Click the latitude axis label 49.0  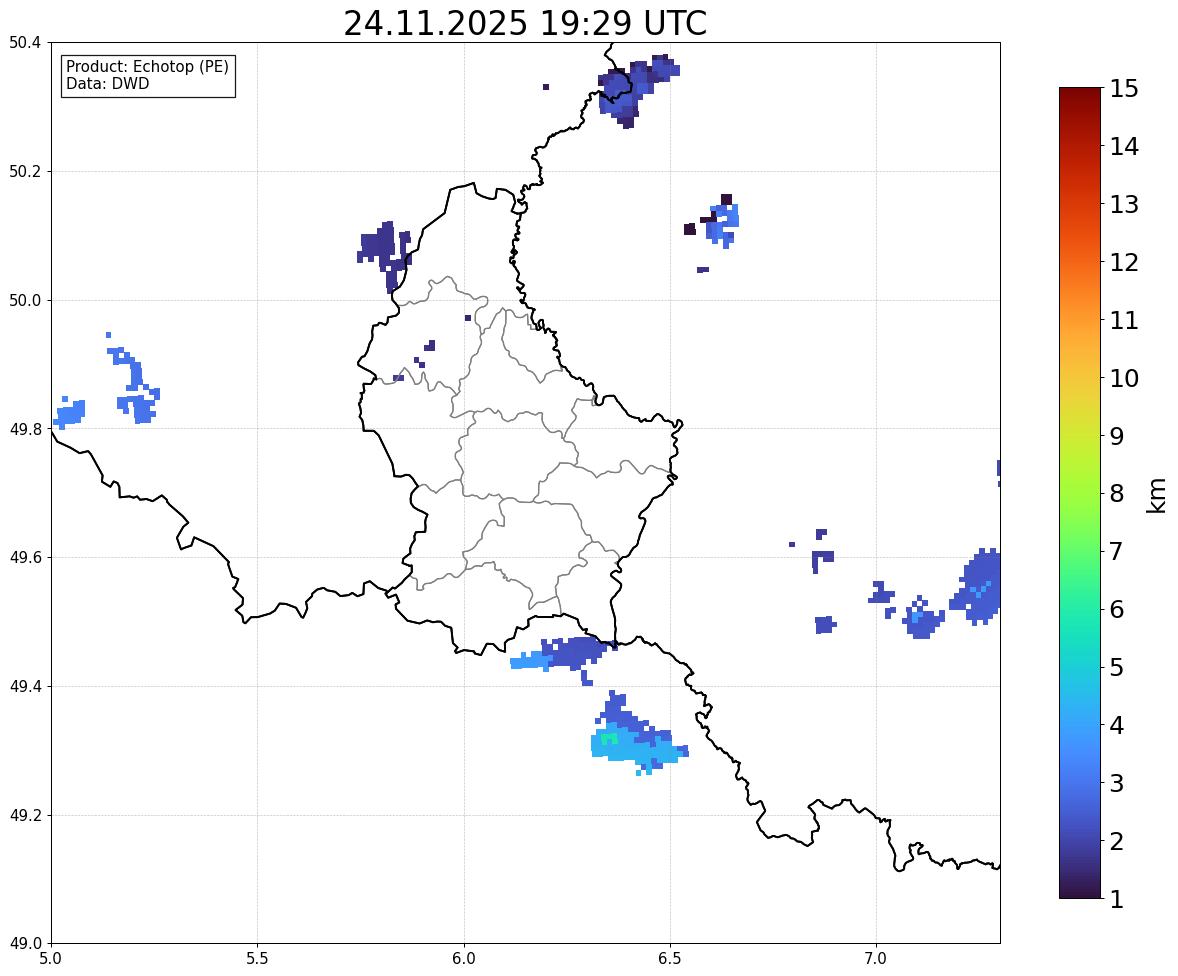pyautogui.click(x=25, y=944)
